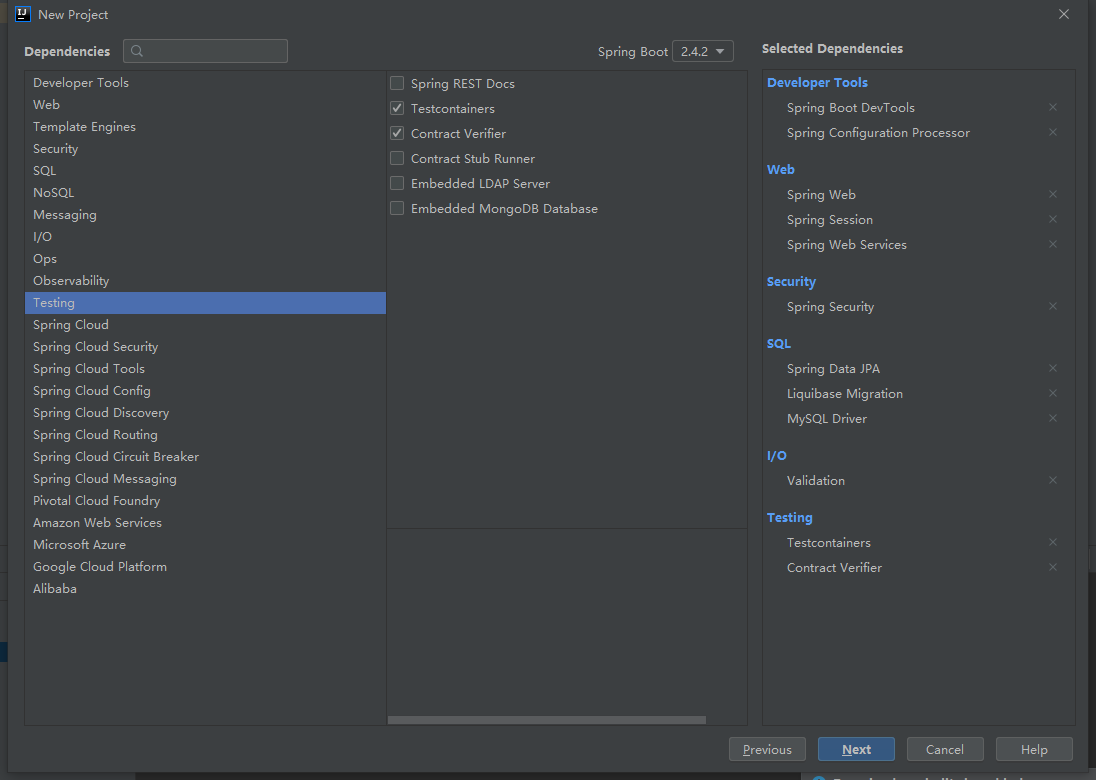The image size is (1096, 780).
Task: Uncheck the Contract Verifier checkbox
Action: (397, 133)
